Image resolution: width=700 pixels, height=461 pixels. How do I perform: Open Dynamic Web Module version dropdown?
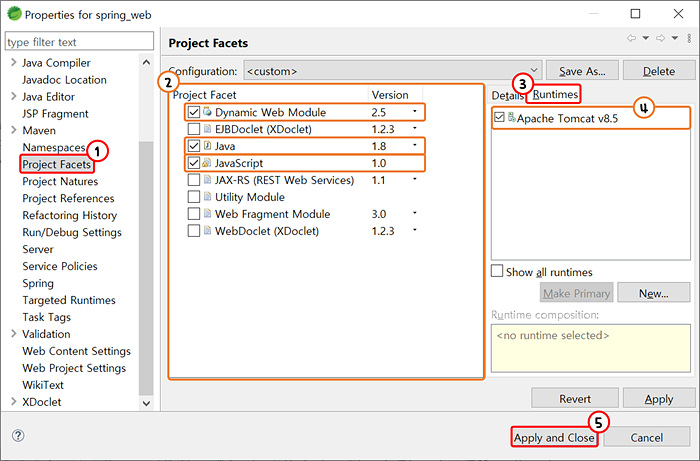tap(415, 111)
